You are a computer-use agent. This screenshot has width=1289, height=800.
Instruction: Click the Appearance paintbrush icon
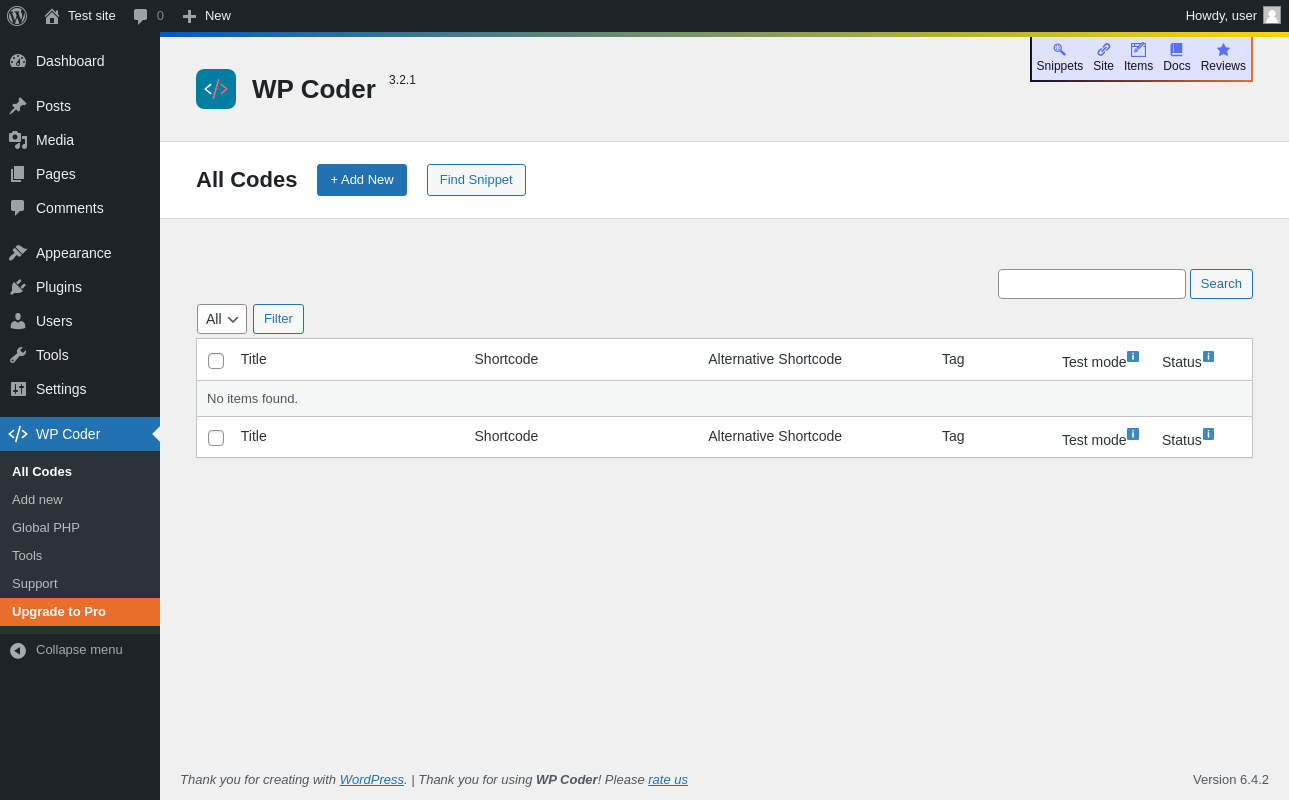tap(18, 253)
